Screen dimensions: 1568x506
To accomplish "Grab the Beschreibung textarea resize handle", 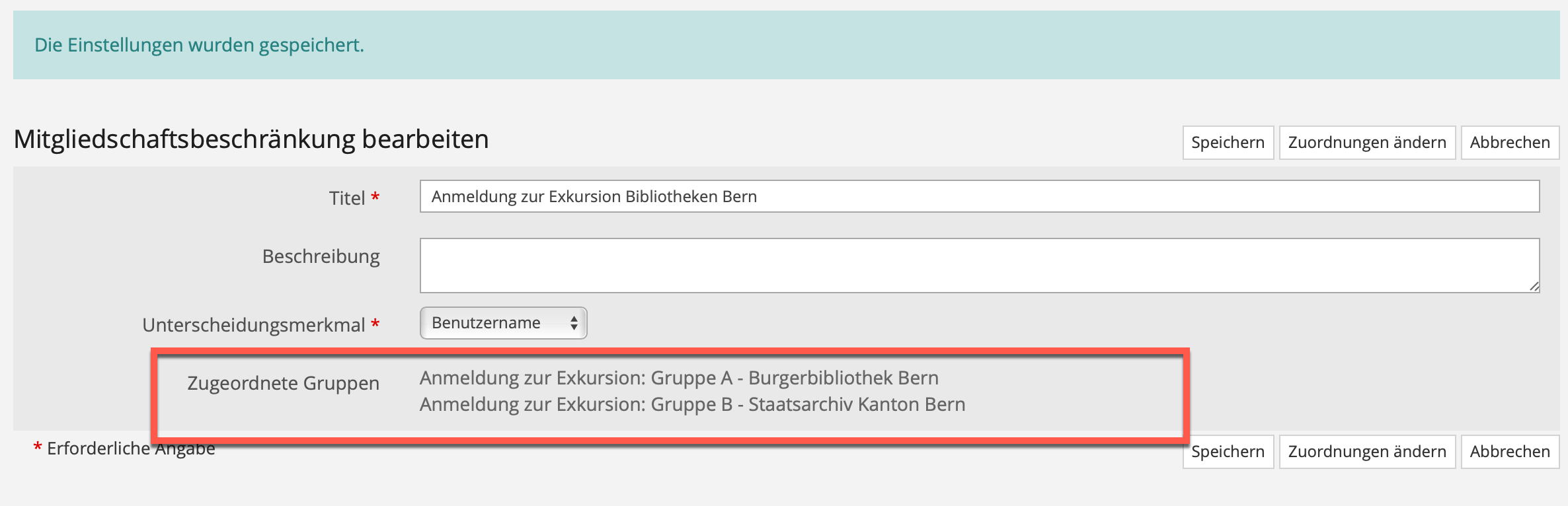I will (x=1534, y=286).
